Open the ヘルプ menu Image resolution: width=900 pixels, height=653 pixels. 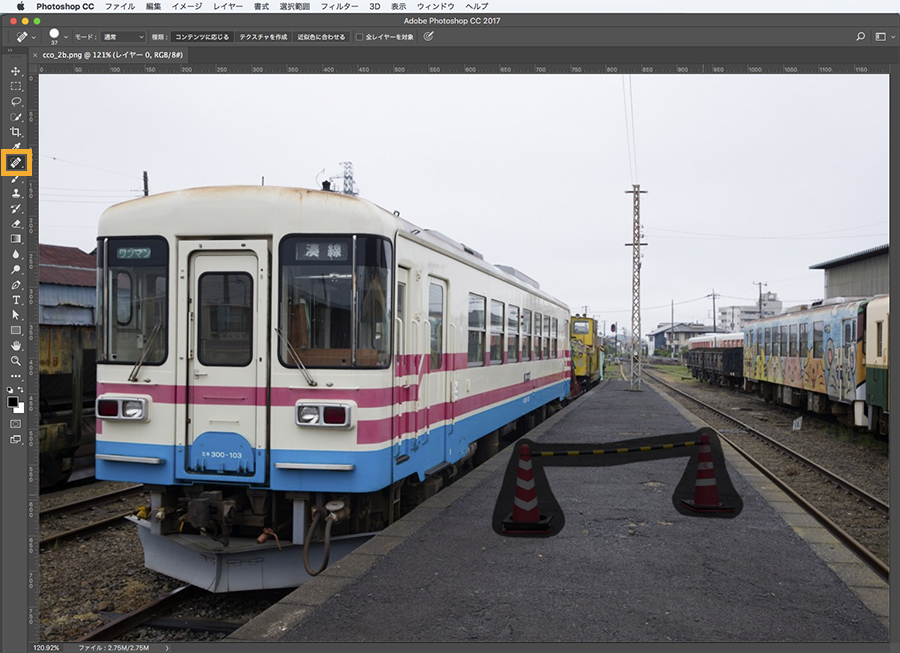pos(476,6)
